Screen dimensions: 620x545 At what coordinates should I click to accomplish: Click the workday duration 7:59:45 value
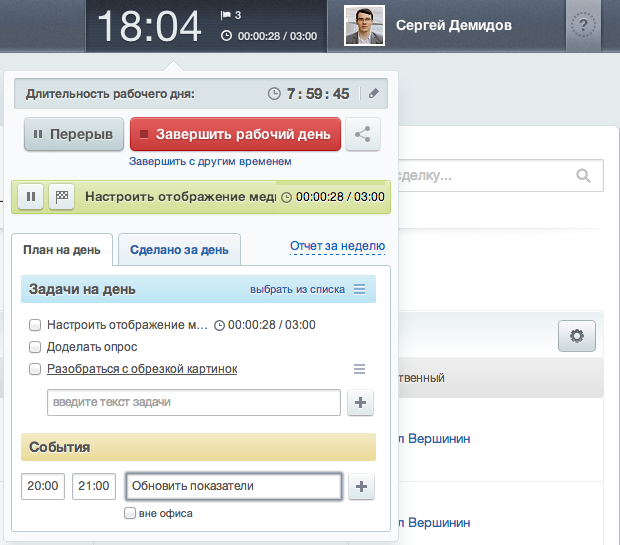tap(318, 94)
